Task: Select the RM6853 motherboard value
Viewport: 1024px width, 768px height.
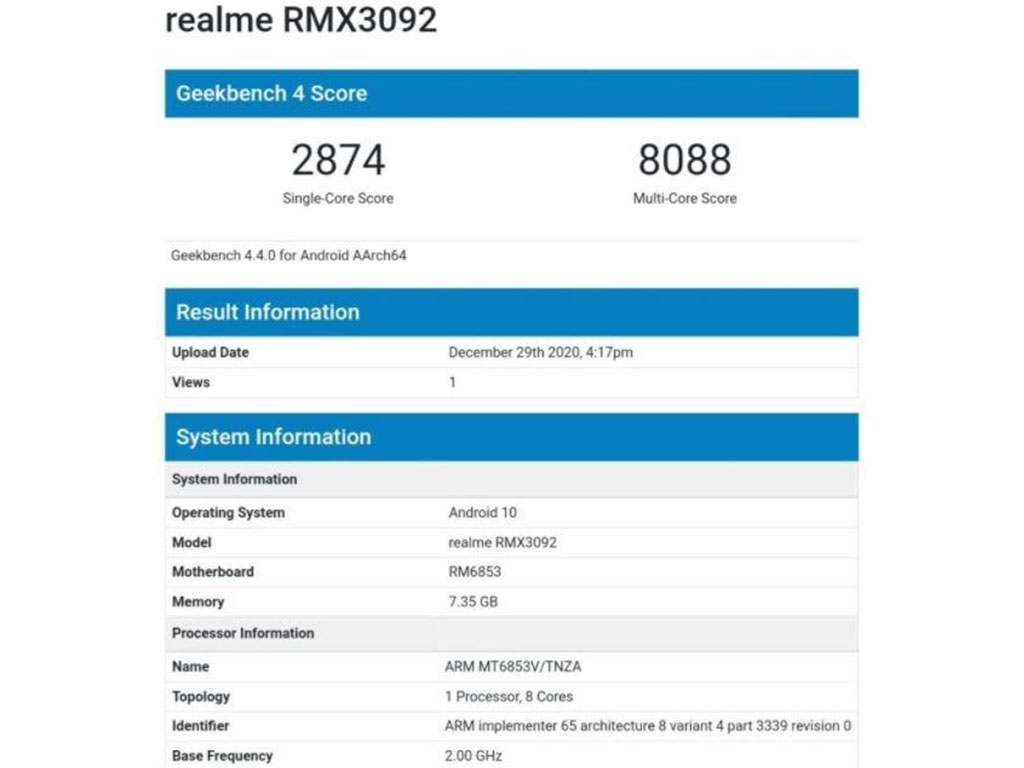Action: pyautogui.click(x=475, y=572)
